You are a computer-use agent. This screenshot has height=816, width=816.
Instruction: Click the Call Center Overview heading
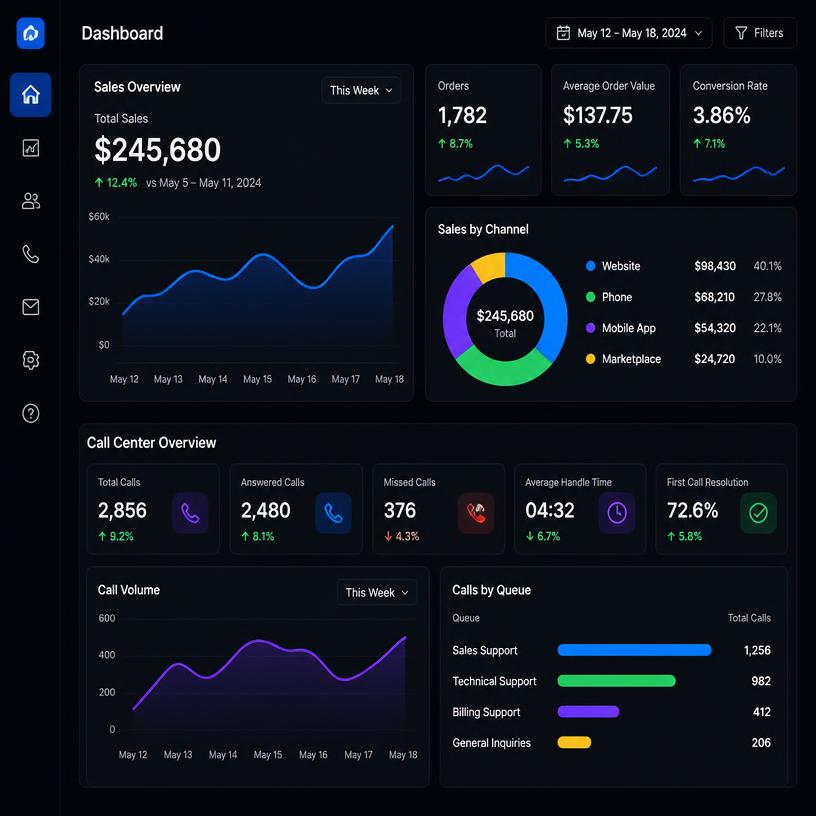[x=151, y=442]
